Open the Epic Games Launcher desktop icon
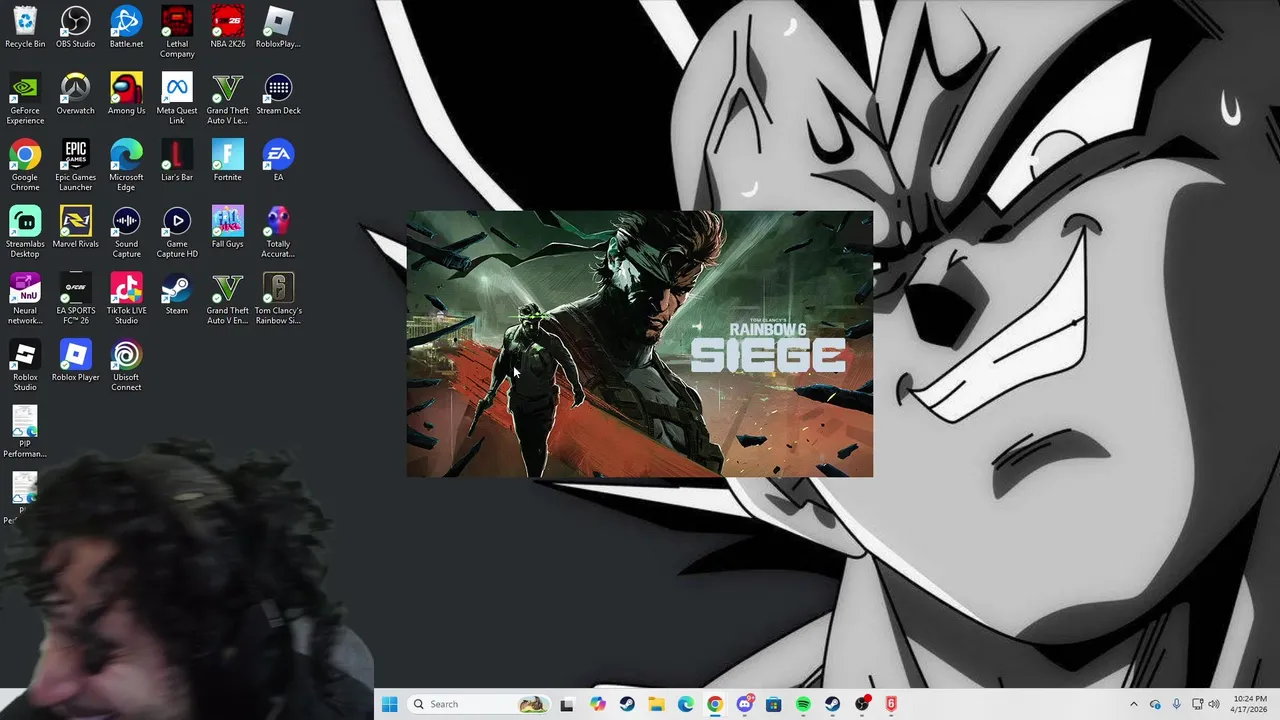 76,166
